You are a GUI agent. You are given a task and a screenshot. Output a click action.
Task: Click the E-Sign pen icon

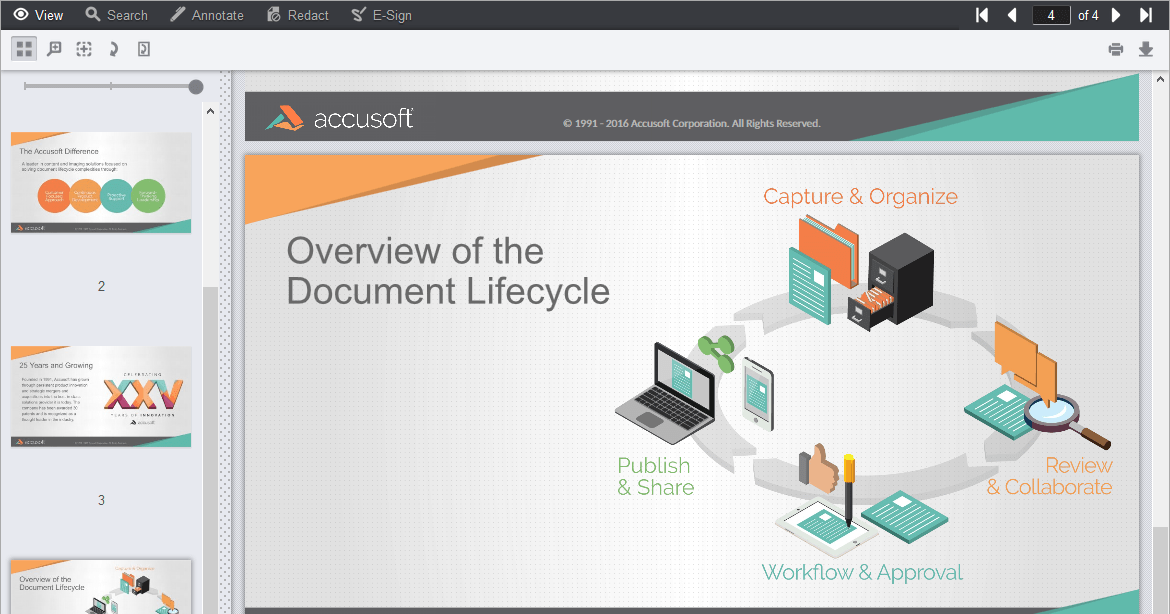(382, 14)
